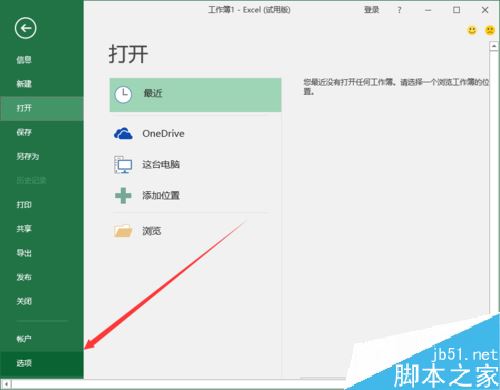Select 新建 in the sidebar

[42, 84]
